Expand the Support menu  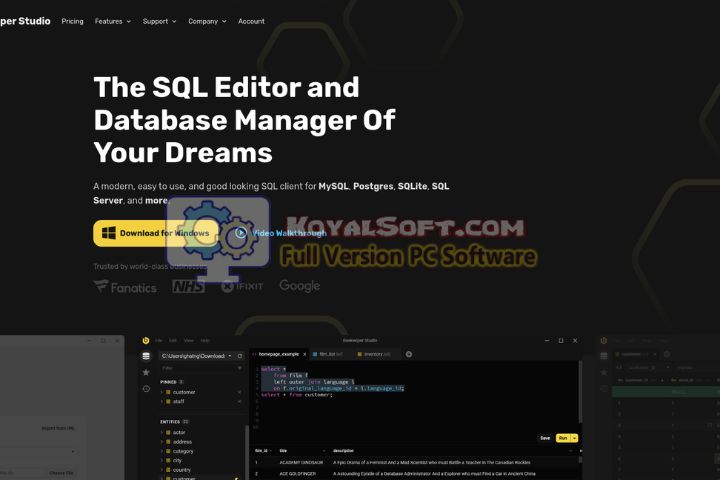(159, 21)
